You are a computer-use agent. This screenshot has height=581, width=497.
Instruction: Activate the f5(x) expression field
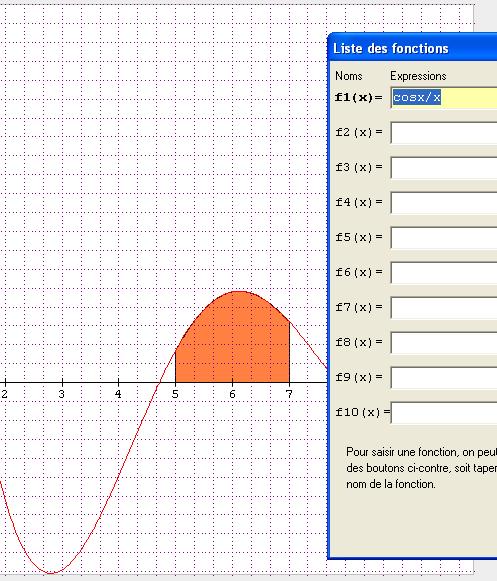(x=444, y=238)
